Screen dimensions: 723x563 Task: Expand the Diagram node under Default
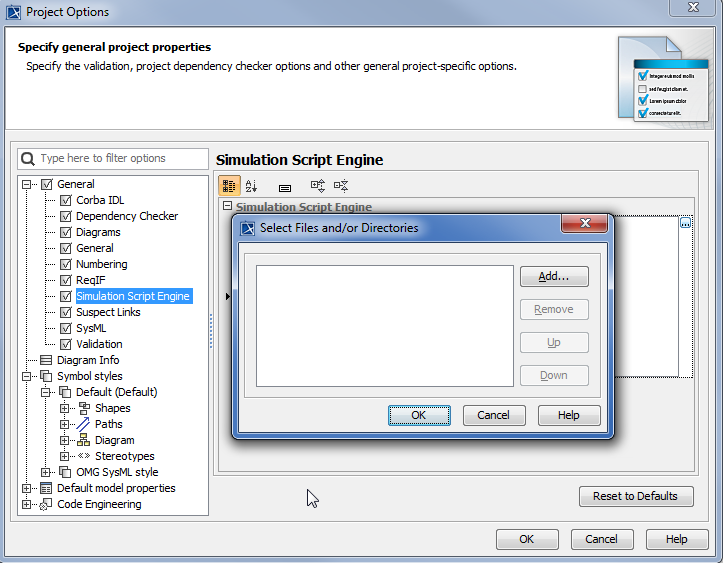[x=64, y=440]
